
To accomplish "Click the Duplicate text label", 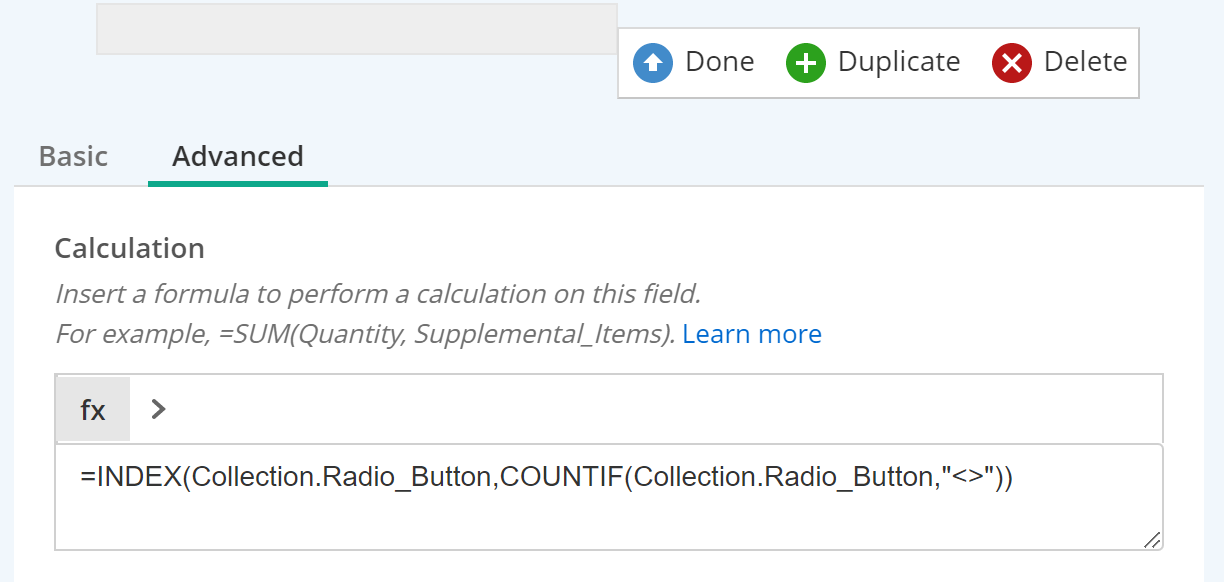I will click(x=899, y=62).
